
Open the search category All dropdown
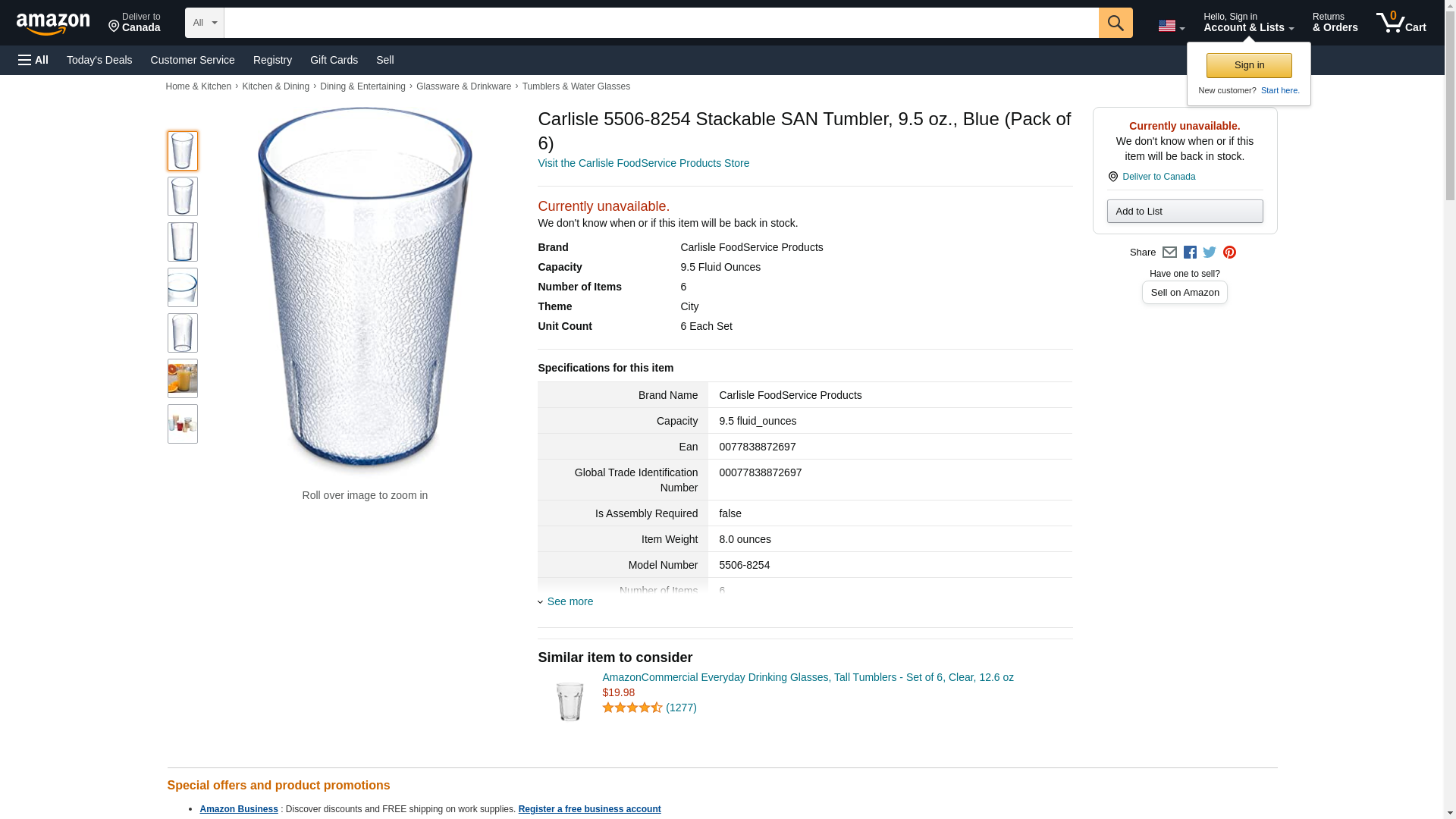[x=204, y=23]
